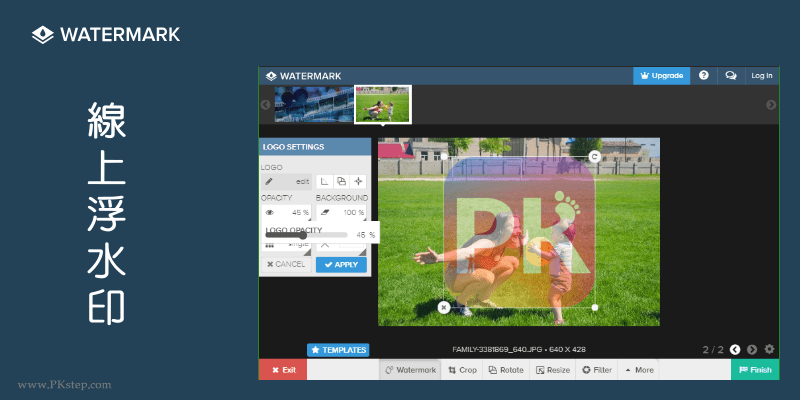This screenshot has width=800, height=400.
Task: Click the logo duplicate layers icon
Action: (341, 182)
